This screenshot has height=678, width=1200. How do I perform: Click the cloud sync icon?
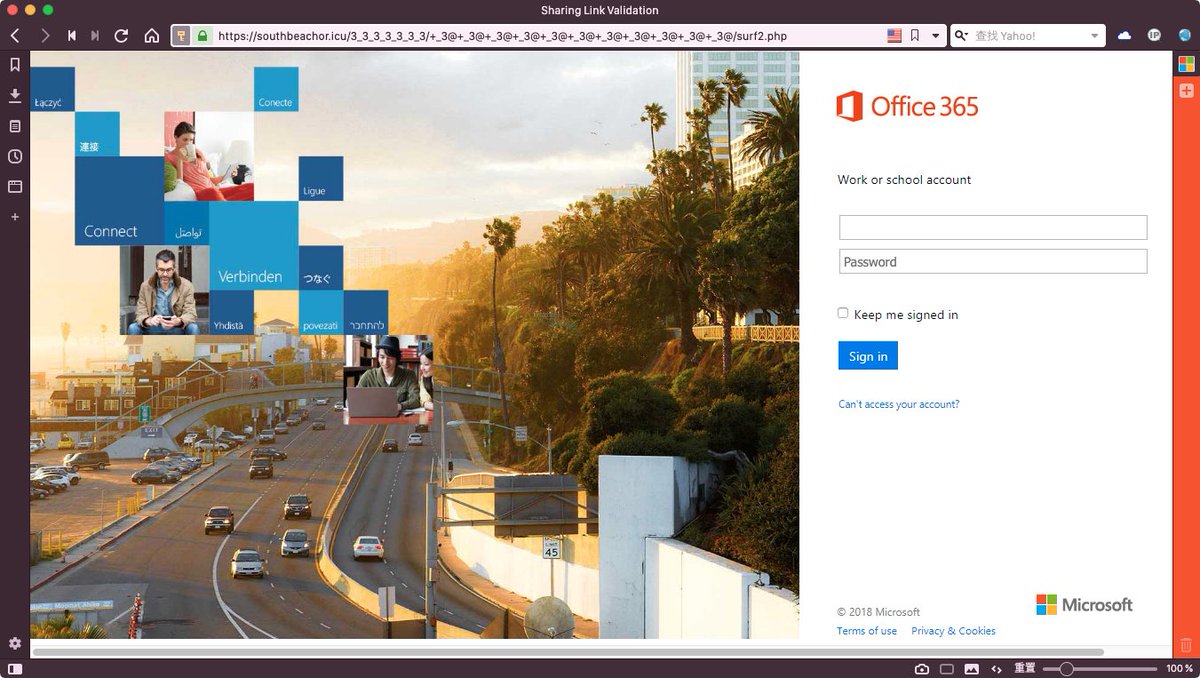pyautogui.click(x=1125, y=36)
